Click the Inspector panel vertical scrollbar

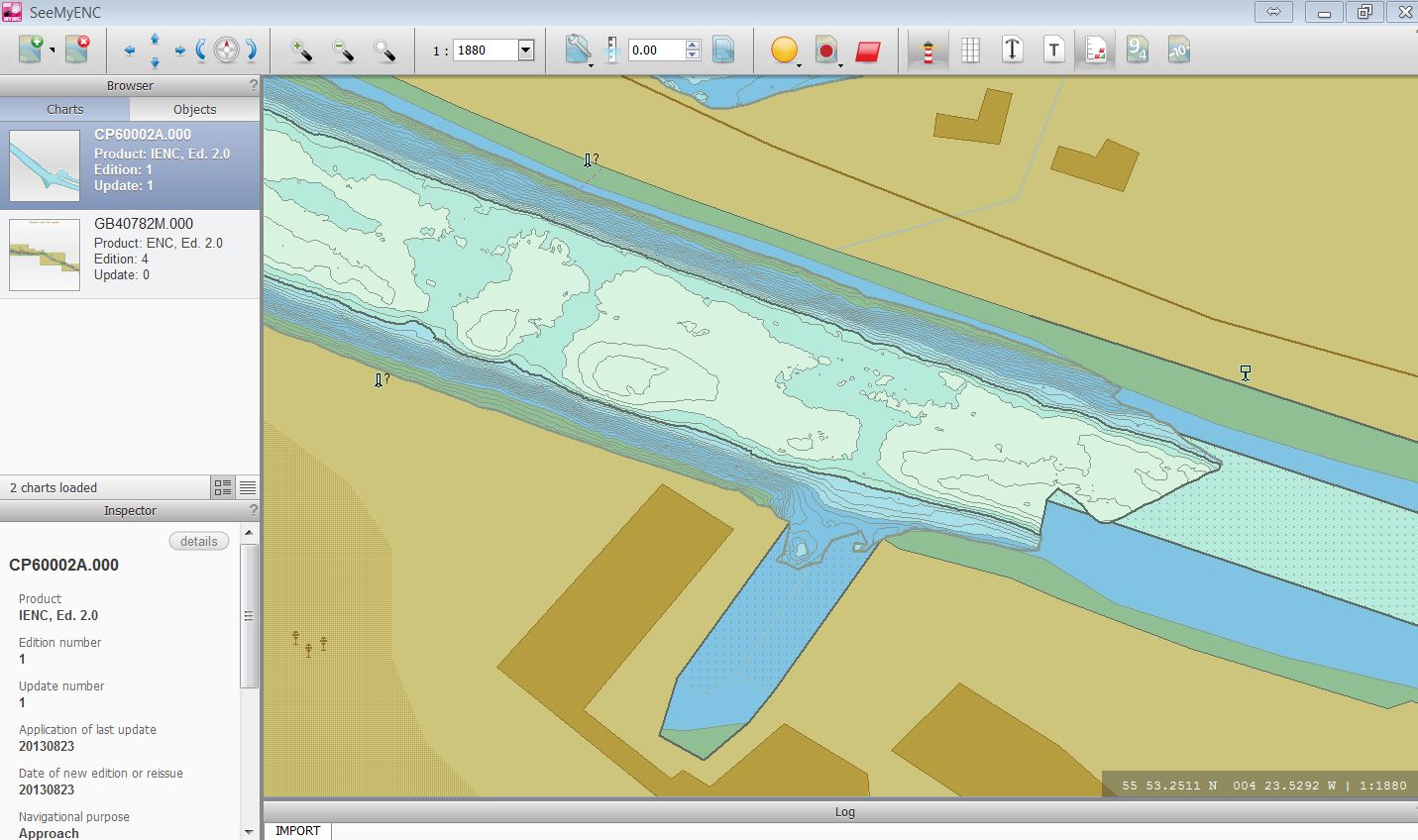click(x=249, y=614)
